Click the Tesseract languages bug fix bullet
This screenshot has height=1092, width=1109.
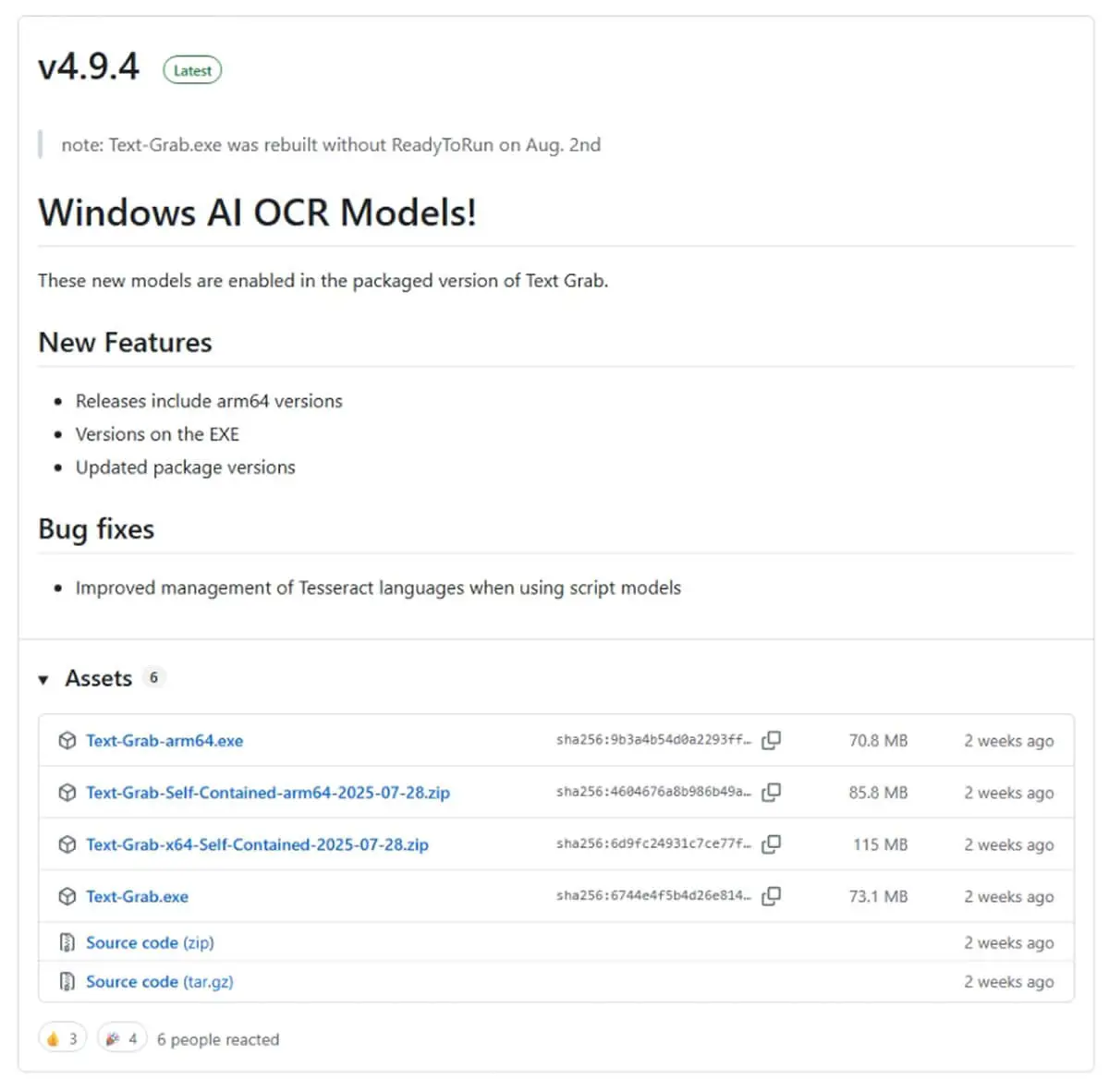click(x=378, y=588)
